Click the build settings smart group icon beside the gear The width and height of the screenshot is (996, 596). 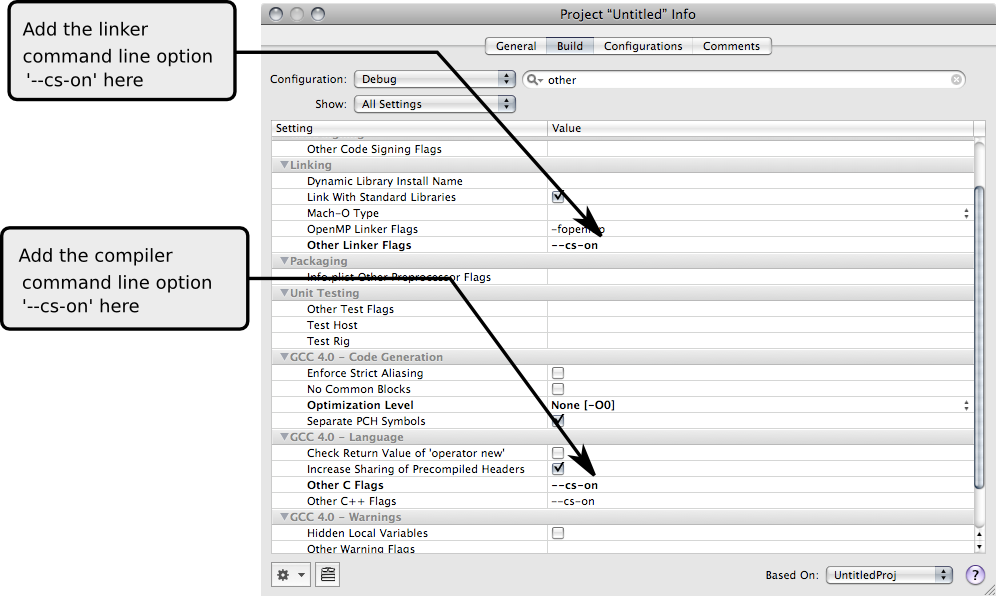tap(327, 574)
